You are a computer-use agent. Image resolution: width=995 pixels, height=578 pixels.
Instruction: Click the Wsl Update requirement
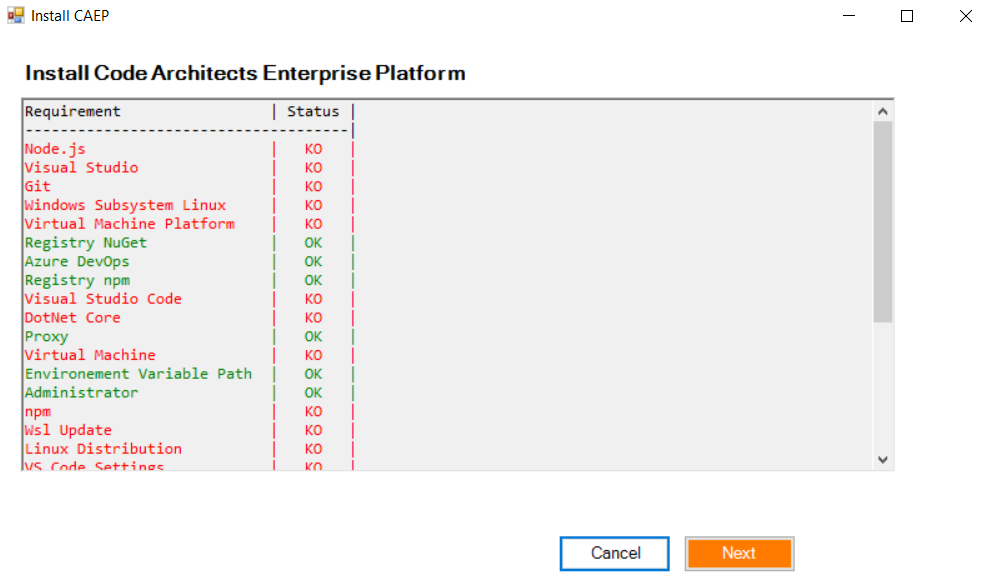(x=68, y=430)
